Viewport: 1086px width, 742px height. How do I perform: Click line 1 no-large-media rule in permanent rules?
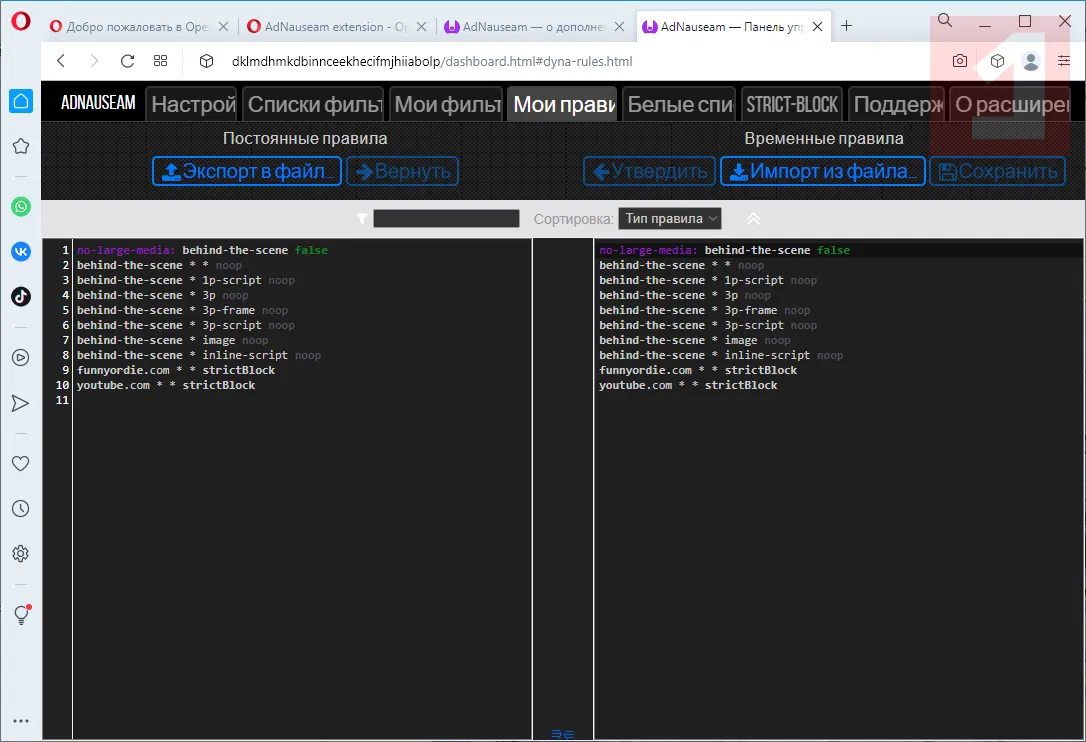(x=202, y=250)
